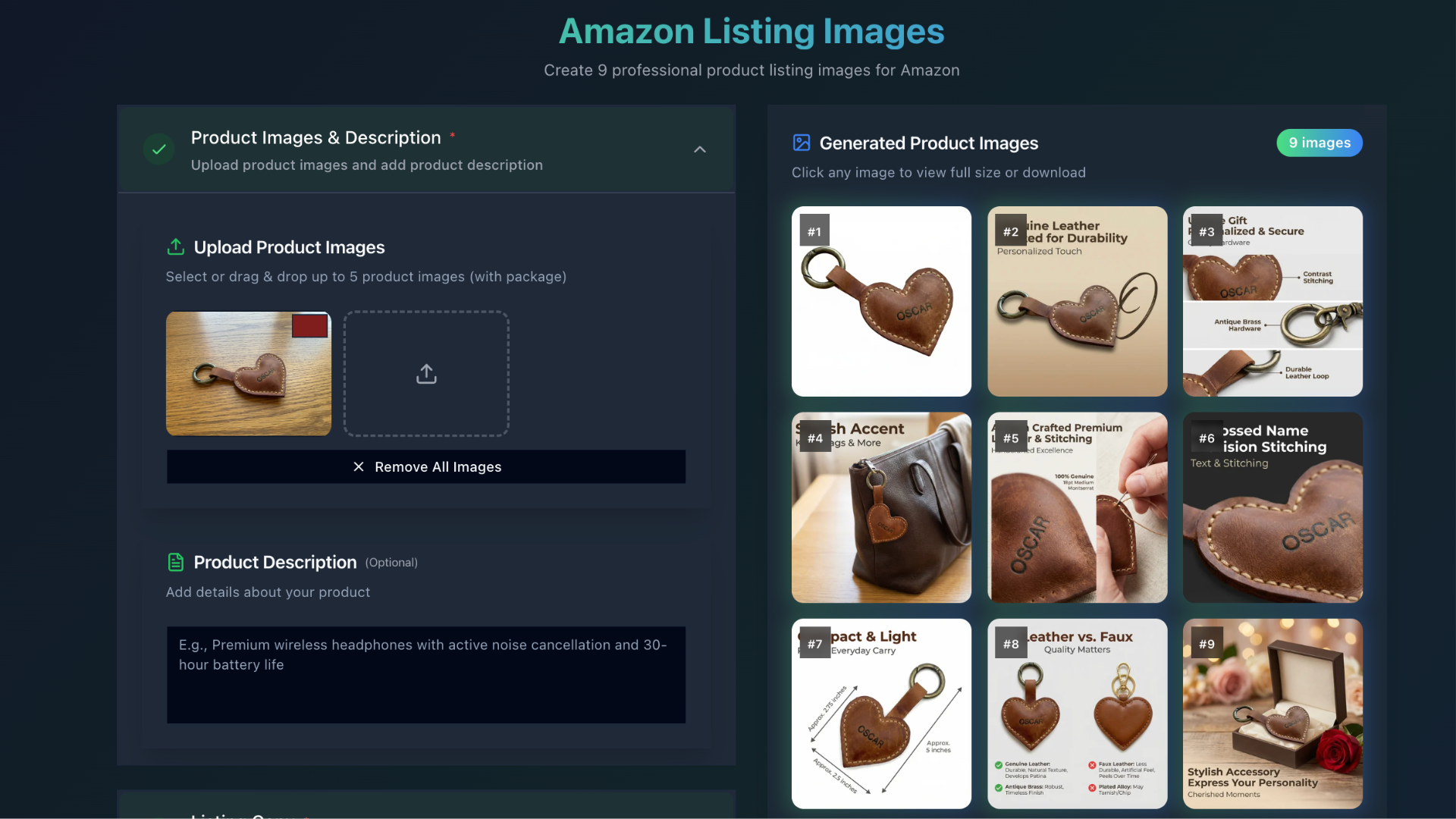View generated image #6 Embossed Name close-up

click(x=1272, y=507)
